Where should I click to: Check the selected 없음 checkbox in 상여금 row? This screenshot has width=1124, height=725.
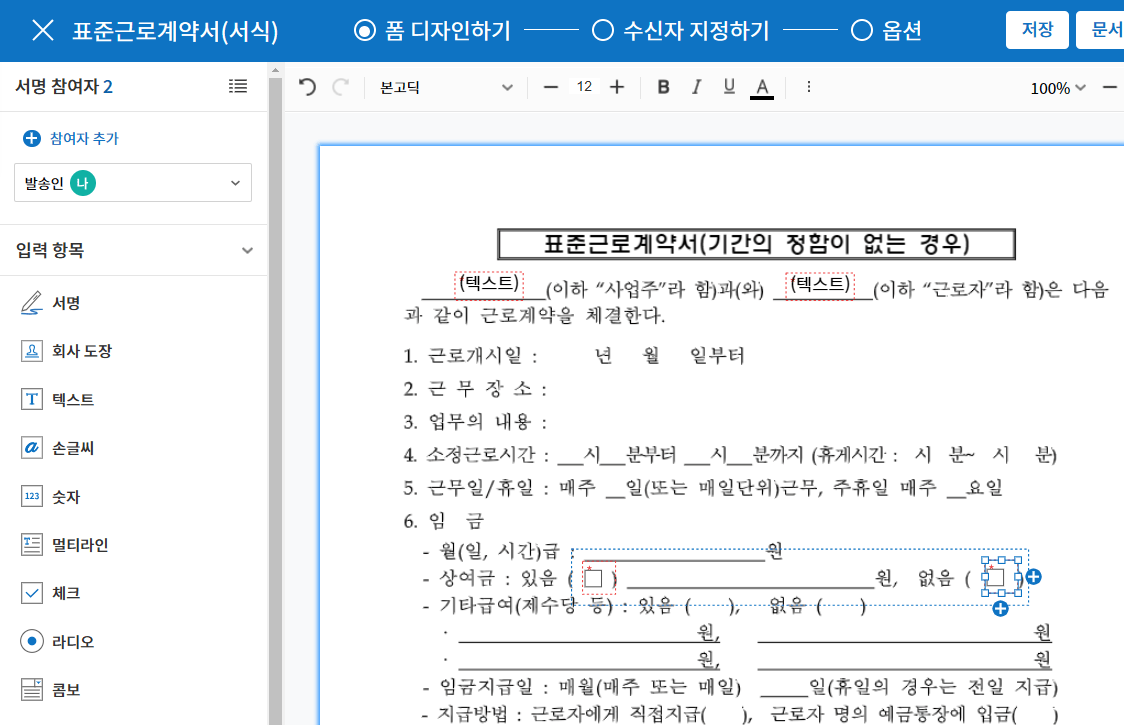pos(996,577)
